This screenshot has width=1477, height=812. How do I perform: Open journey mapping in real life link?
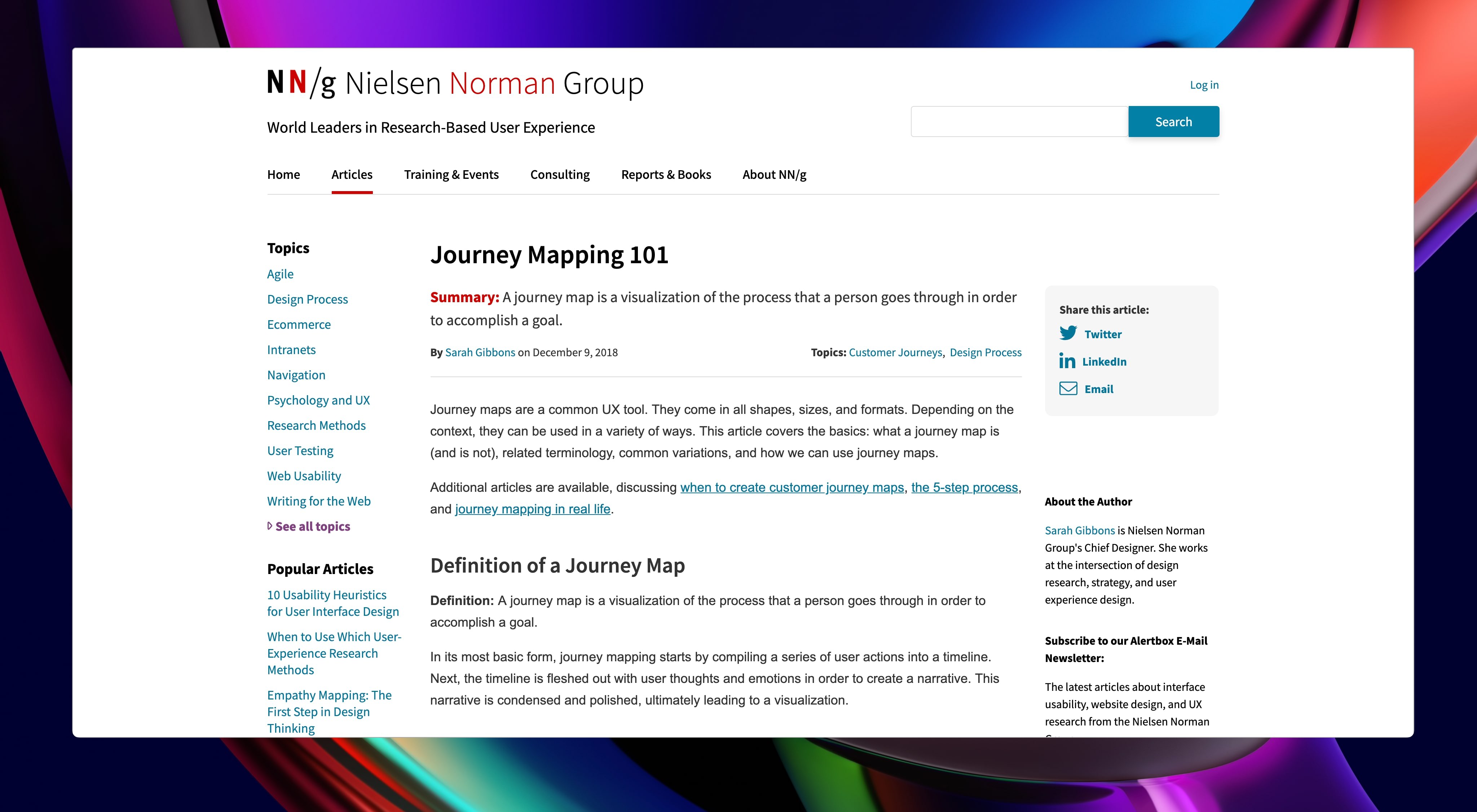pyautogui.click(x=532, y=509)
